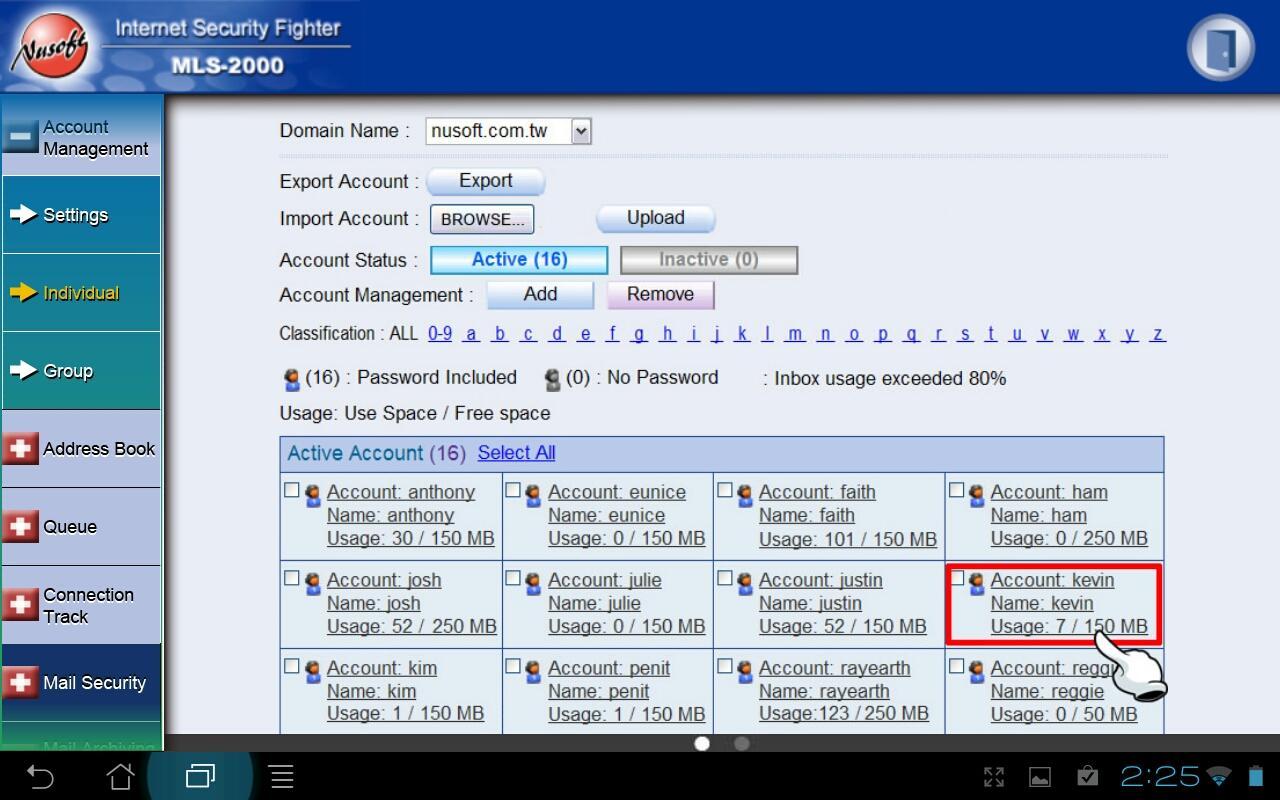
Task: Click kevin's user icon
Action: [976, 584]
